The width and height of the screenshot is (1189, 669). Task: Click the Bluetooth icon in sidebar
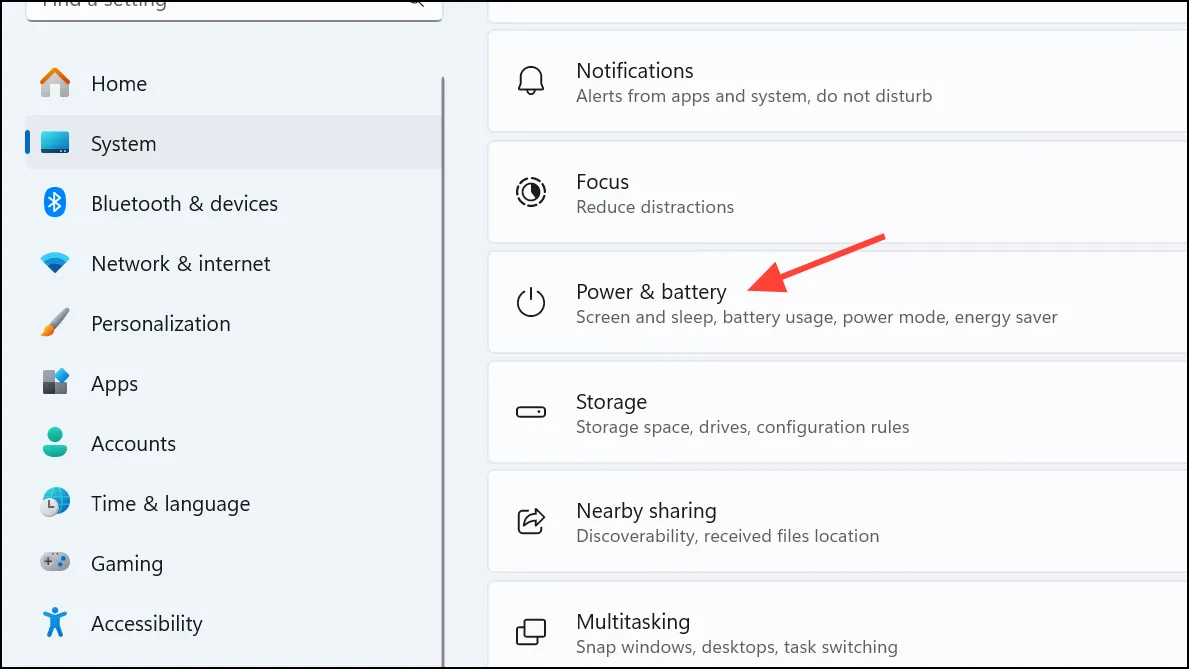pyautogui.click(x=55, y=203)
